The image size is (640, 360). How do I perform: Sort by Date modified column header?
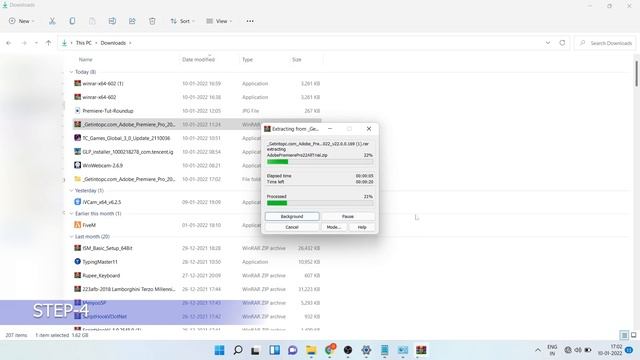pyautogui.click(x=198, y=60)
